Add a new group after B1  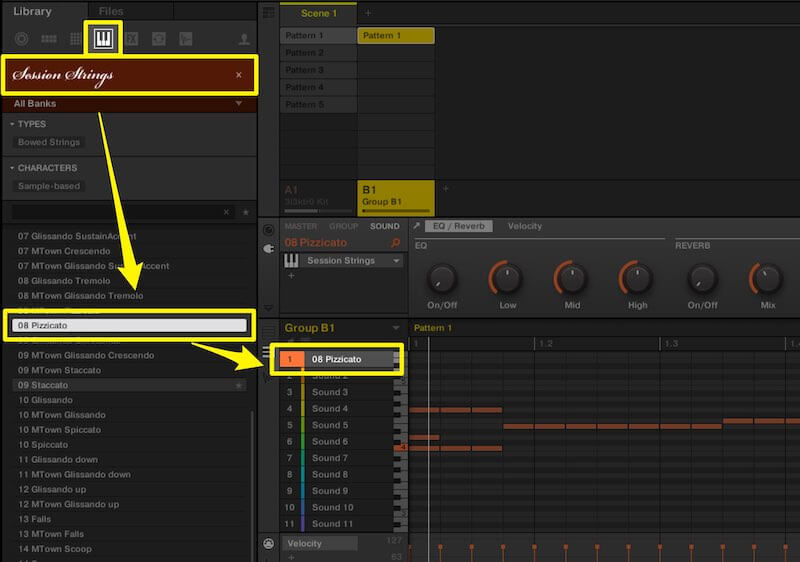[x=445, y=189]
